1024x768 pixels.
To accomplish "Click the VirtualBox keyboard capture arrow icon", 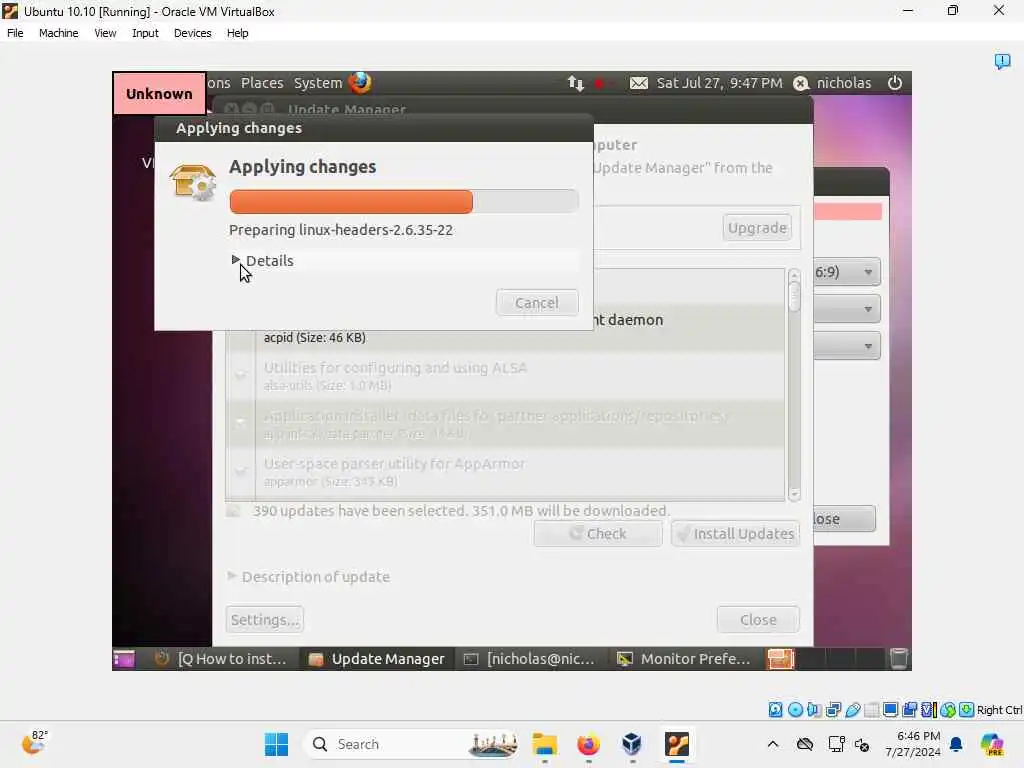I will point(967,710).
